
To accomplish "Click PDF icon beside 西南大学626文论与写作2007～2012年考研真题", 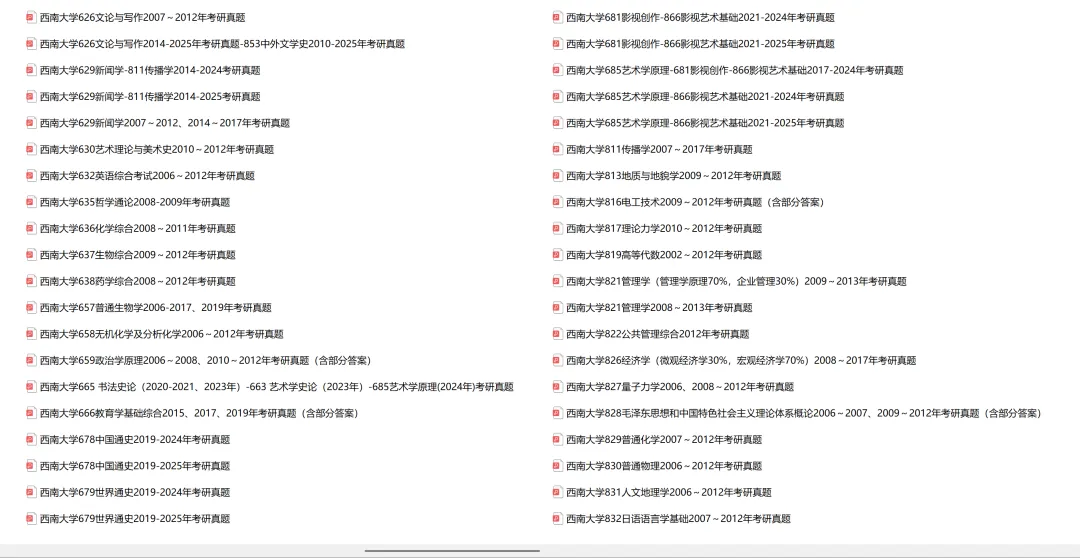I will point(30,17).
